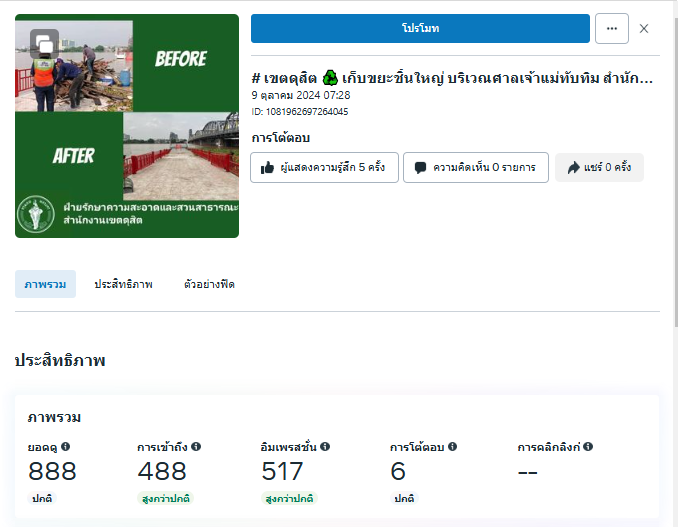
Task: Open ความคิดเห็น 0 รายการ comments button
Action: [476, 167]
